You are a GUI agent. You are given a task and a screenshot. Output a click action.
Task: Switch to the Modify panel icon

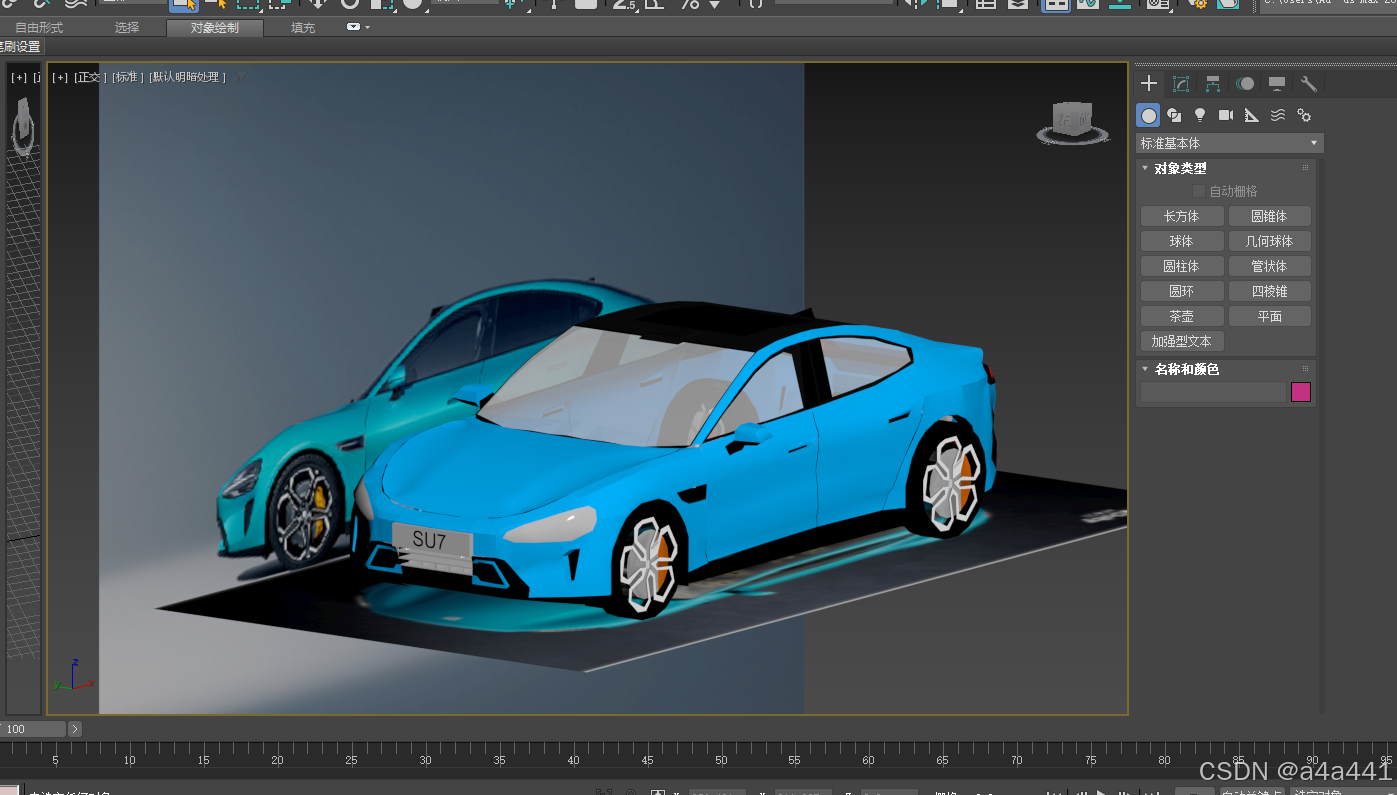point(1181,84)
